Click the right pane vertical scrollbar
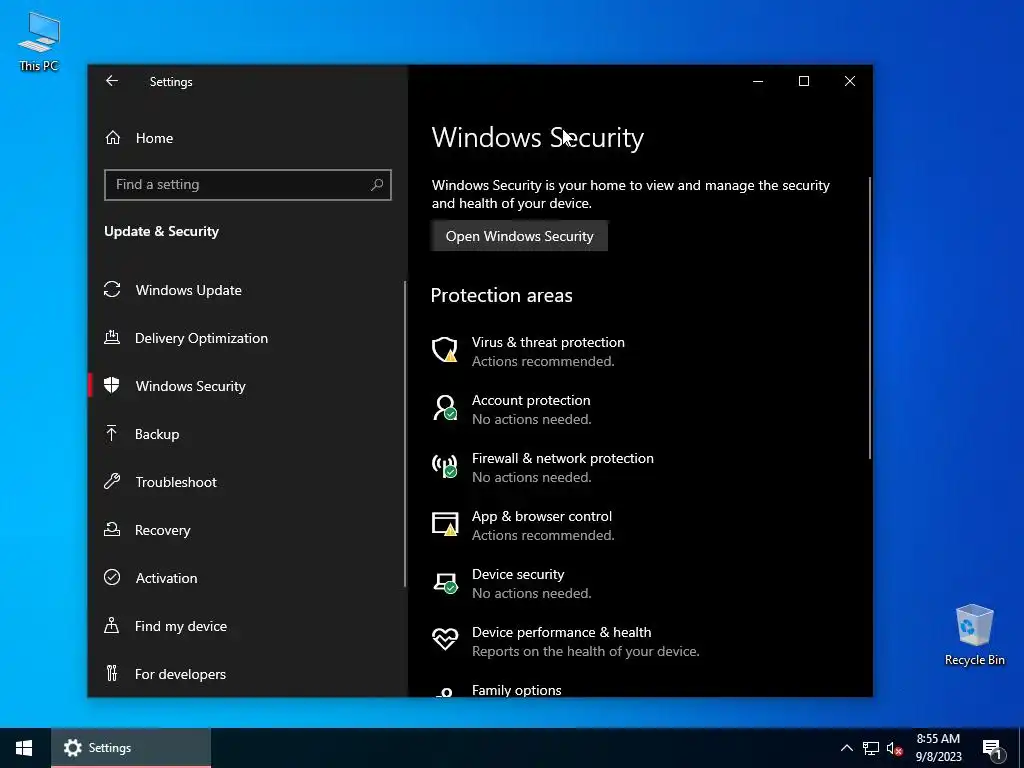The height and width of the screenshot is (768, 1024). (869, 317)
